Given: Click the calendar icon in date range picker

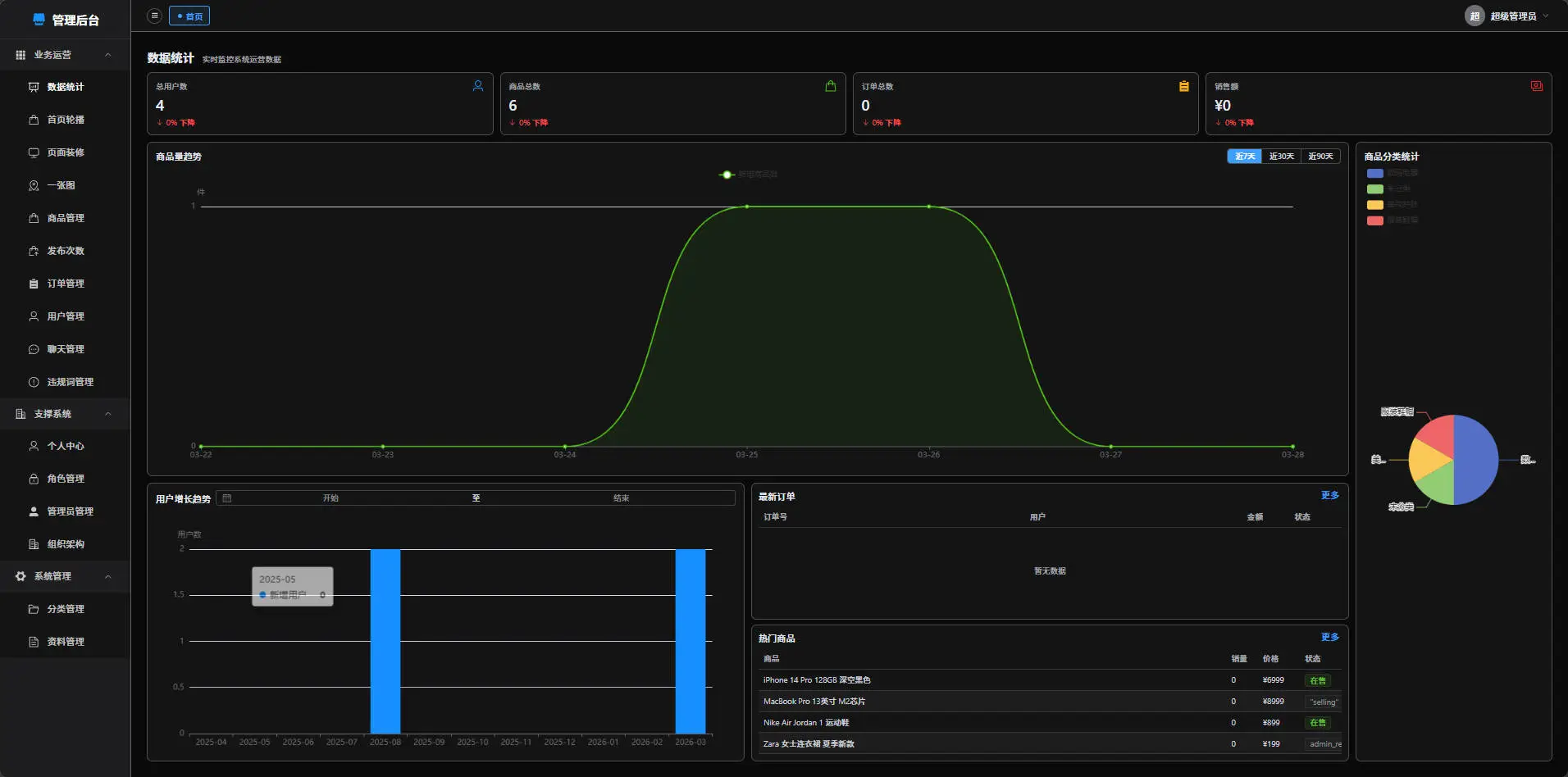Looking at the screenshot, I should coord(227,498).
